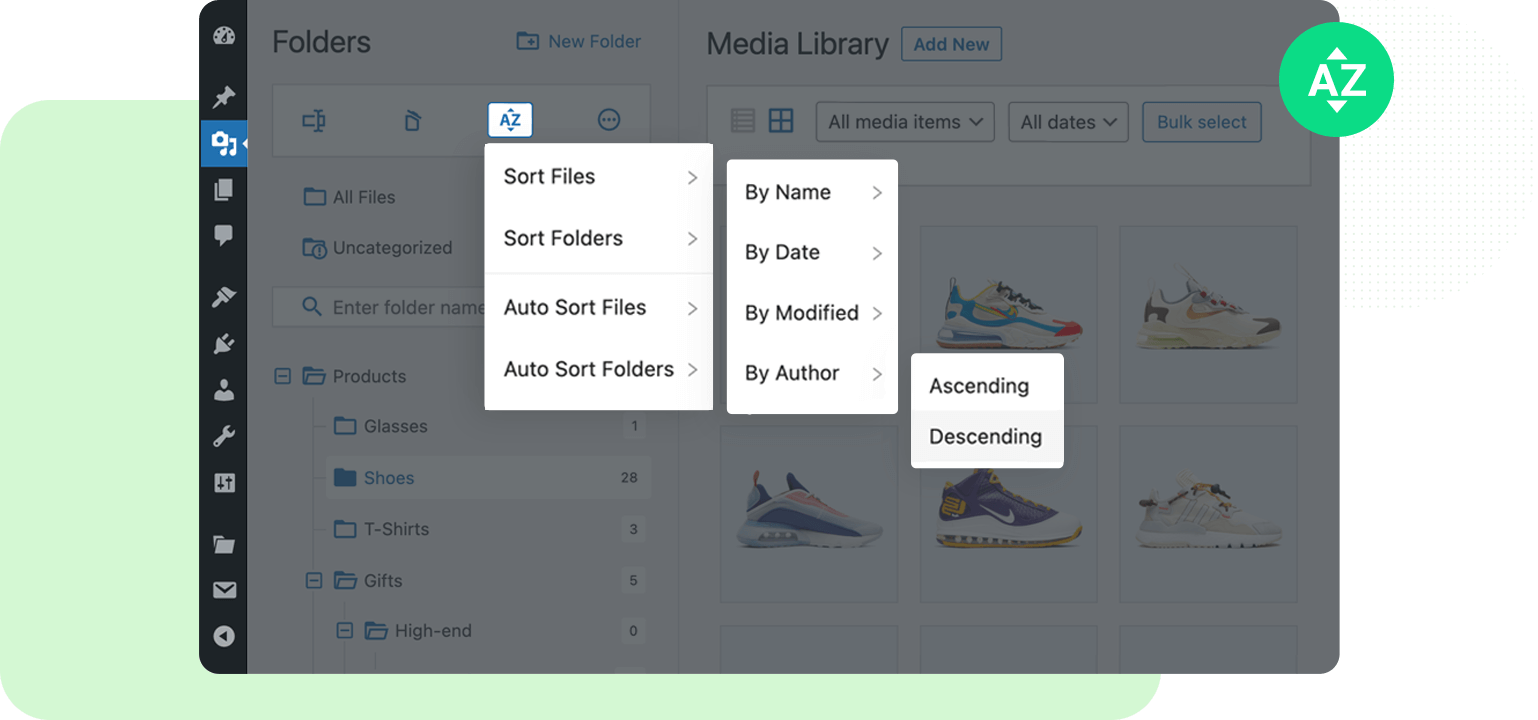Collapse the Gifts folder tree
Screen dimensions: 1538x720
click(314, 580)
